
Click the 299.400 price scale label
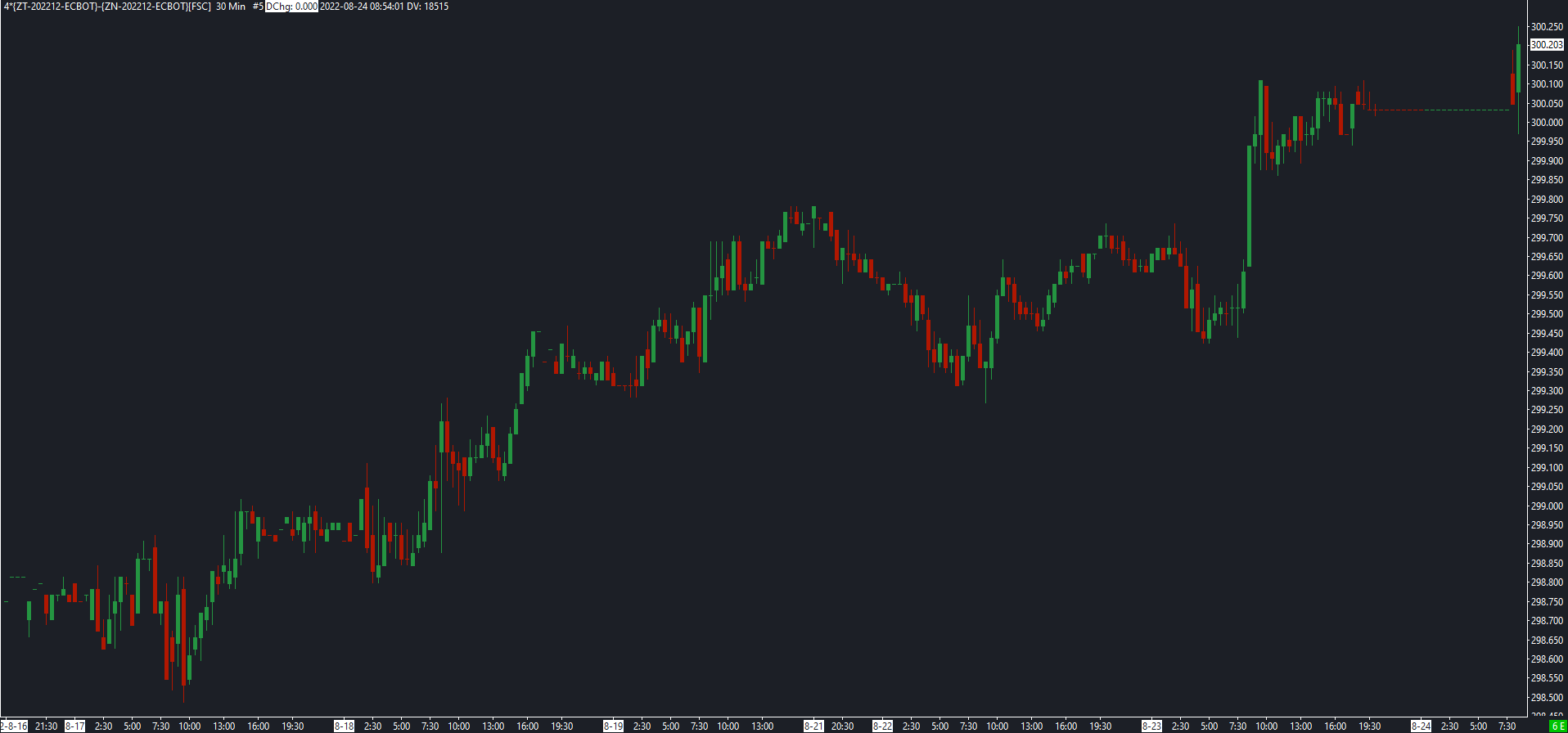[1547, 353]
